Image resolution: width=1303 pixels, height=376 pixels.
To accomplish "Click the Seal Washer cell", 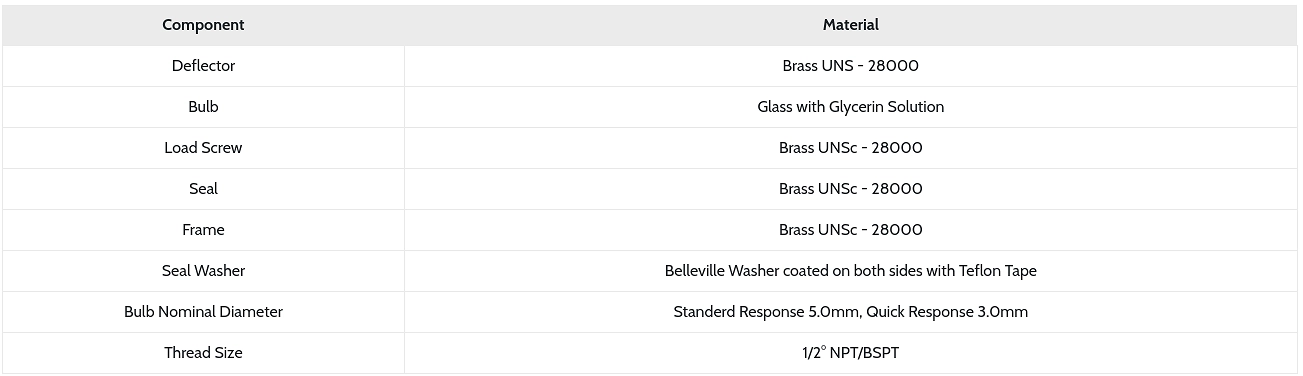I will 203,271.
